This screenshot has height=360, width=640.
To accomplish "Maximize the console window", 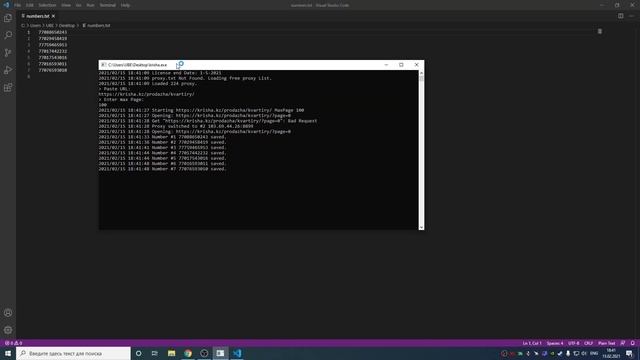I will pos(401,65).
